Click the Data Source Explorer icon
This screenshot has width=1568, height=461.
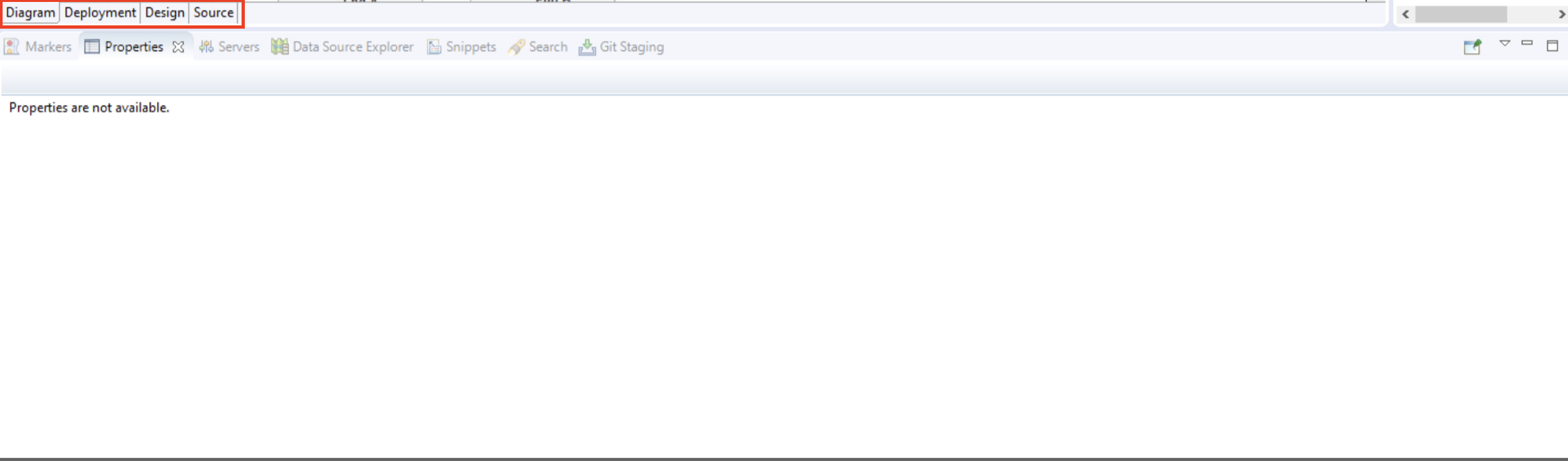click(x=280, y=47)
